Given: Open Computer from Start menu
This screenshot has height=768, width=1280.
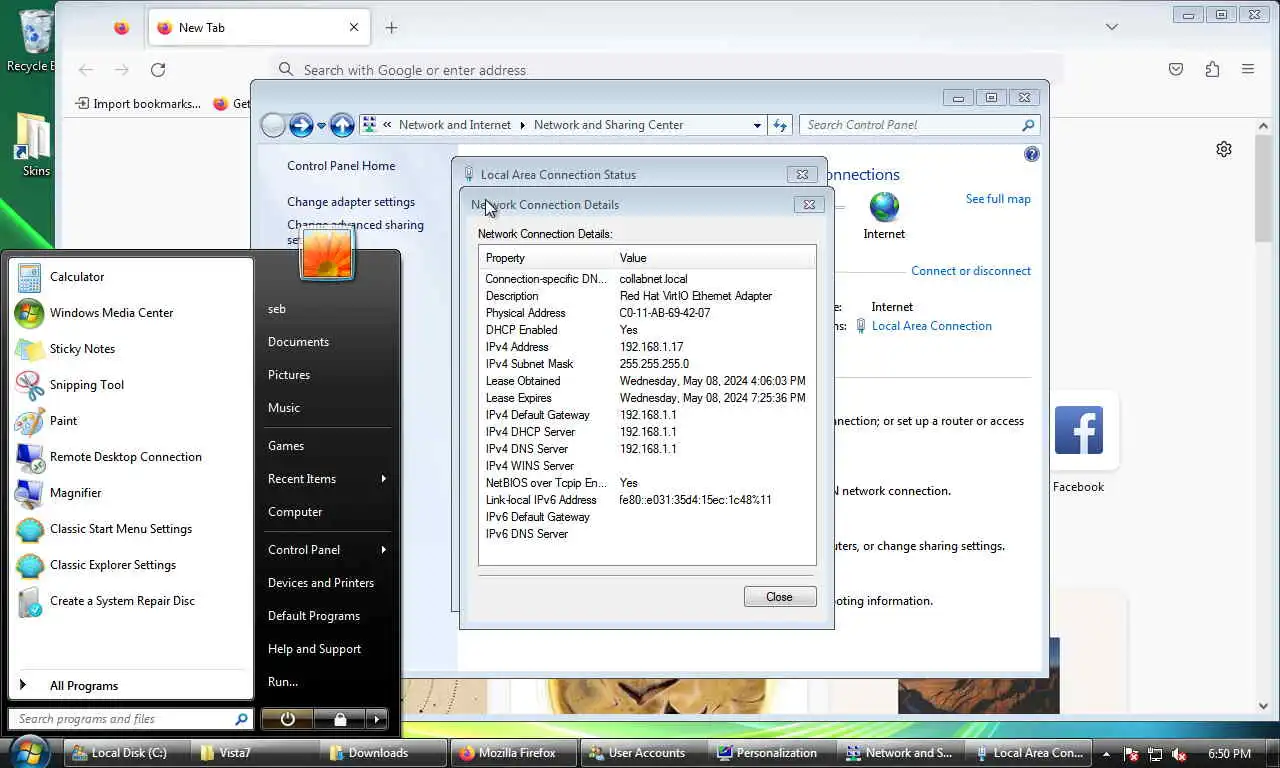Looking at the screenshot, I should [295, 512].
